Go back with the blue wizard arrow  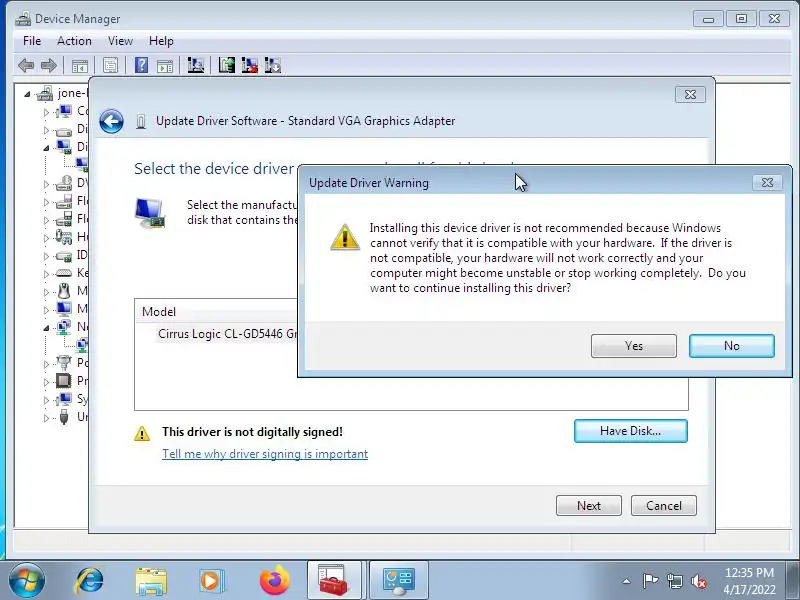111,121
